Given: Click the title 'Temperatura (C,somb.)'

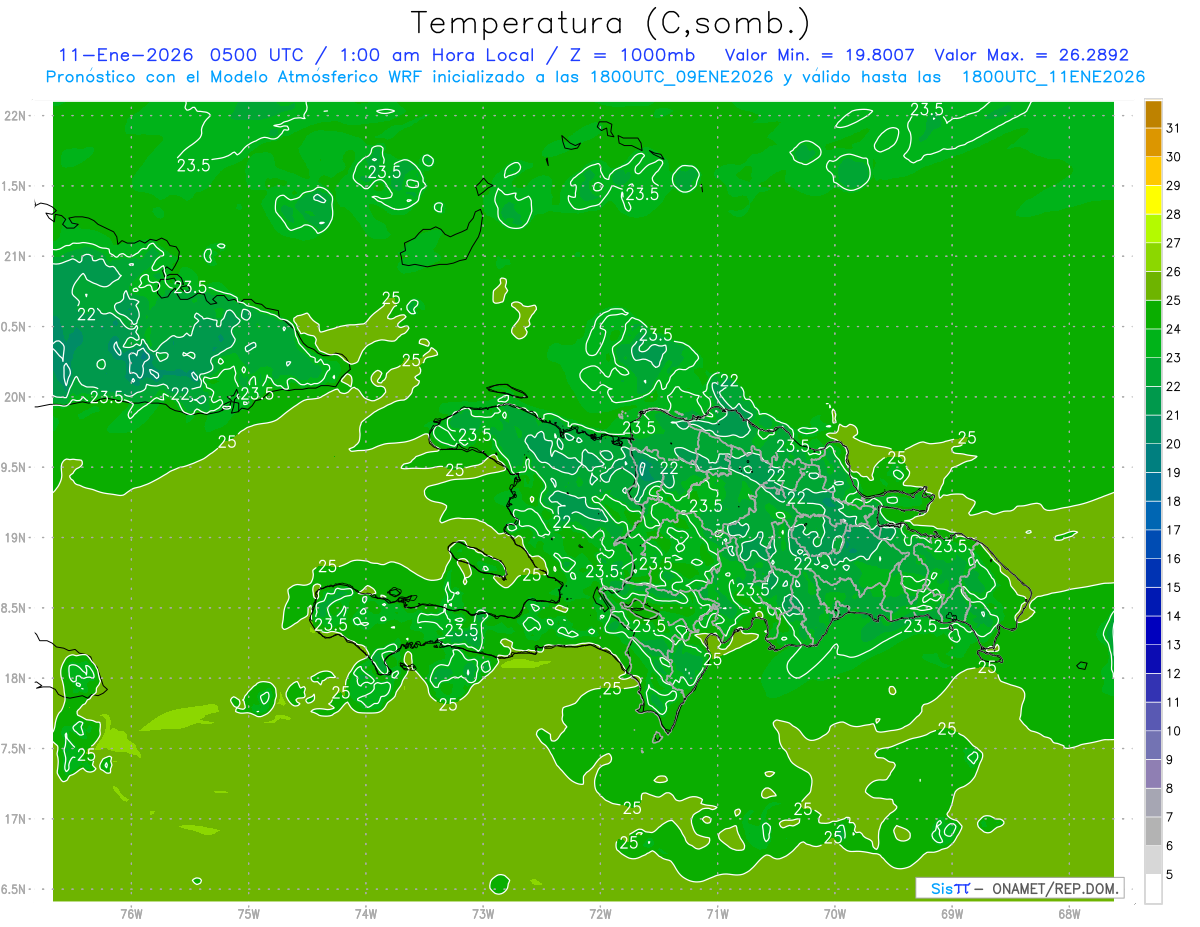Looking at the screenshot, I should click(x=611, y=23).
